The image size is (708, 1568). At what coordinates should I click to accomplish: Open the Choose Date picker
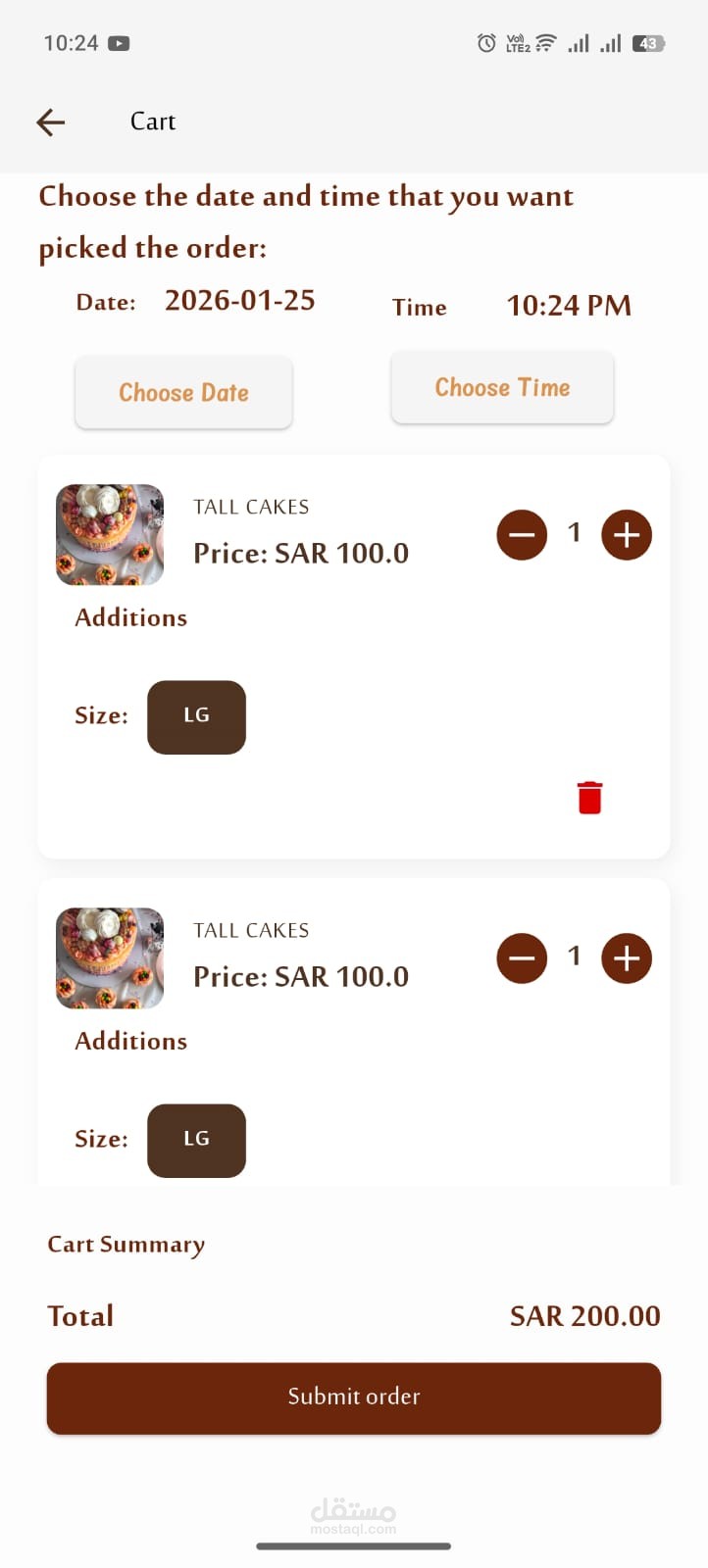click(x=183, y=392)
